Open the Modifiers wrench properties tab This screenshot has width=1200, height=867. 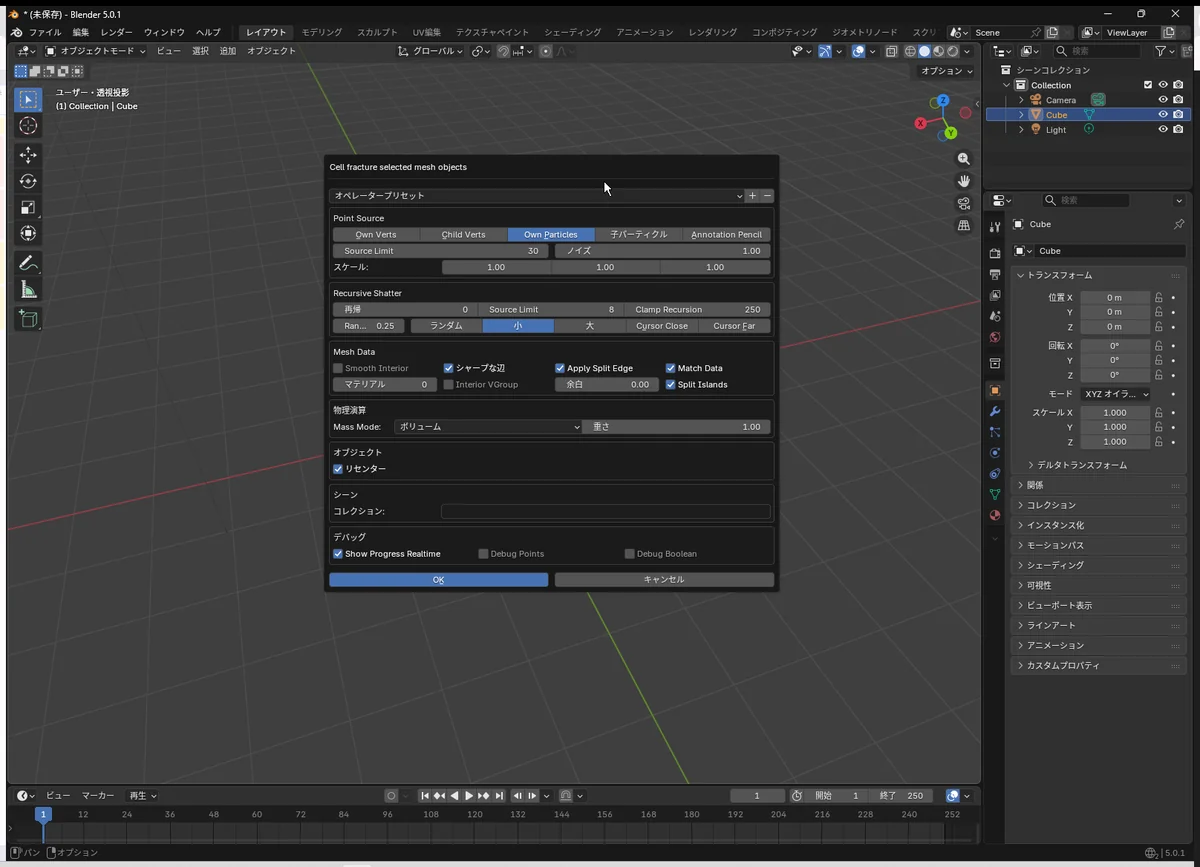click(994, 411)
